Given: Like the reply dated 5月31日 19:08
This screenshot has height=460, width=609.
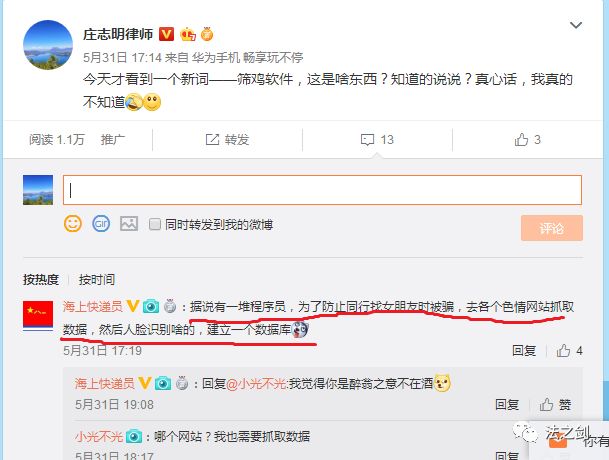Looking at the screenshot, I should (546, 404).
